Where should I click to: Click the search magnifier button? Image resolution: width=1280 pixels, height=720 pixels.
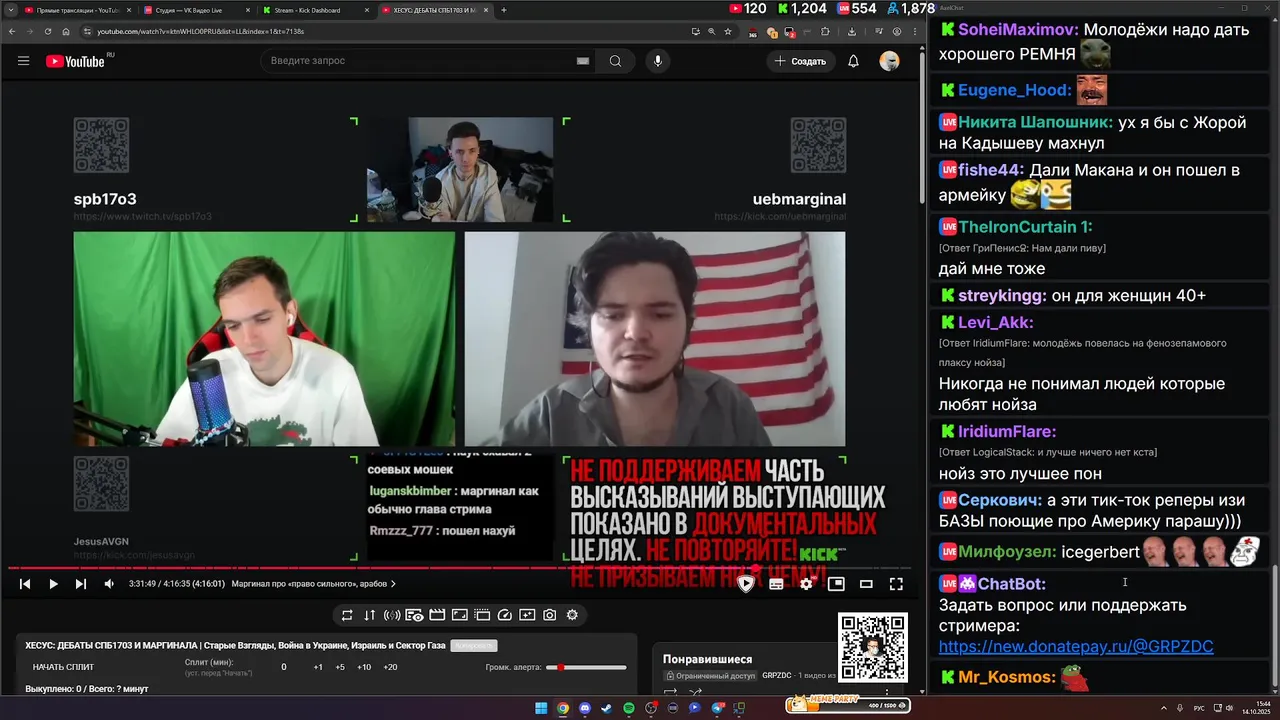point(615,61)
